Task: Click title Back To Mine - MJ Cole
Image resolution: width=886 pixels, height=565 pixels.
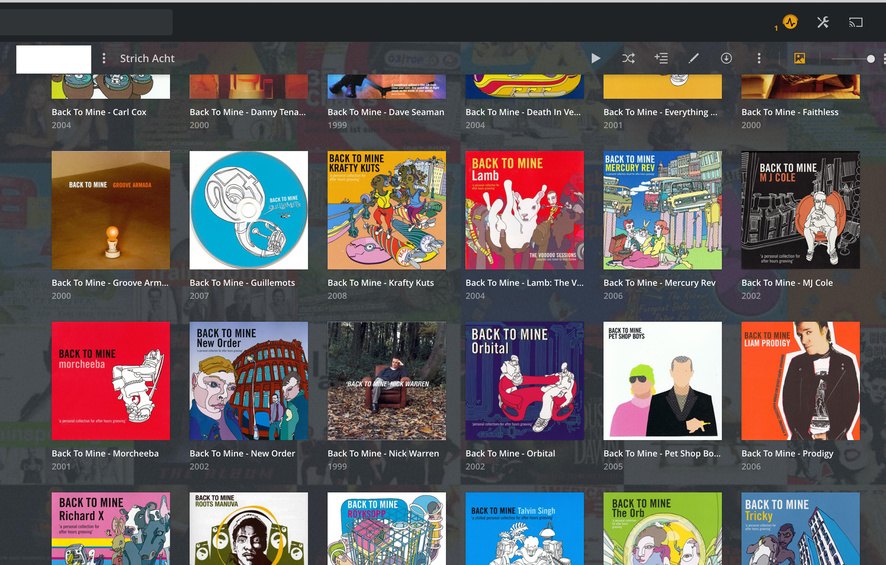Action: (x=787, y=282)
